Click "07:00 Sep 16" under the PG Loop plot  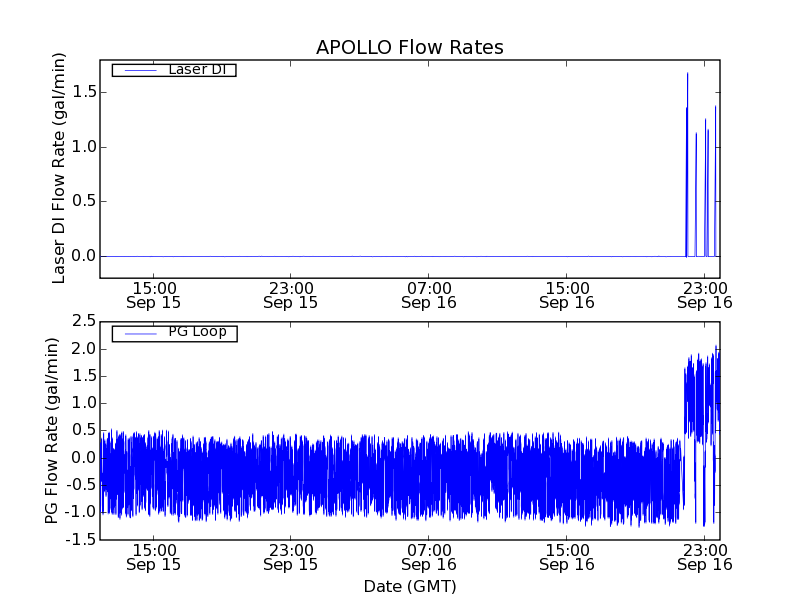429,558
